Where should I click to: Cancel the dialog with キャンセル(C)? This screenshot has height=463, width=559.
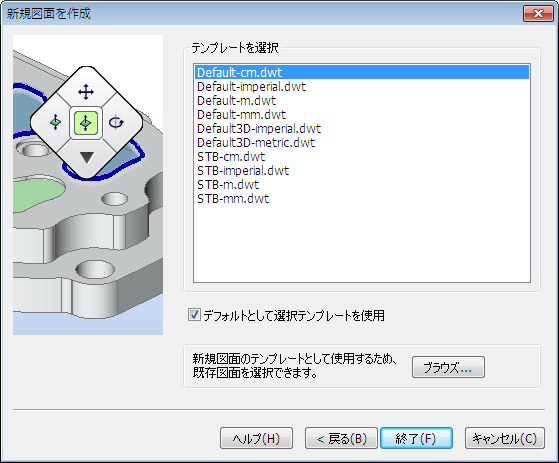coord(505,438)
